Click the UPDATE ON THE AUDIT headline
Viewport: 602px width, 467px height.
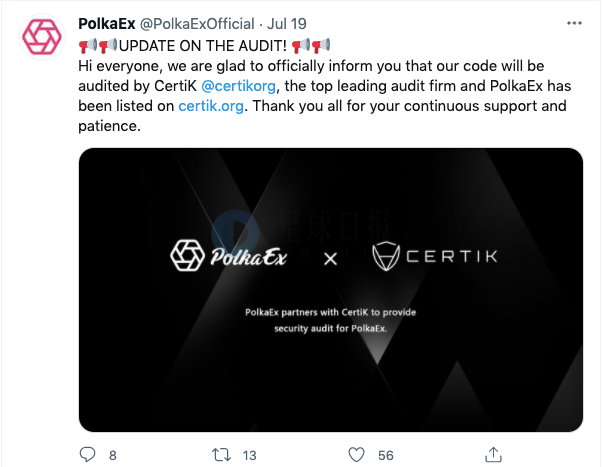point(203,46)
